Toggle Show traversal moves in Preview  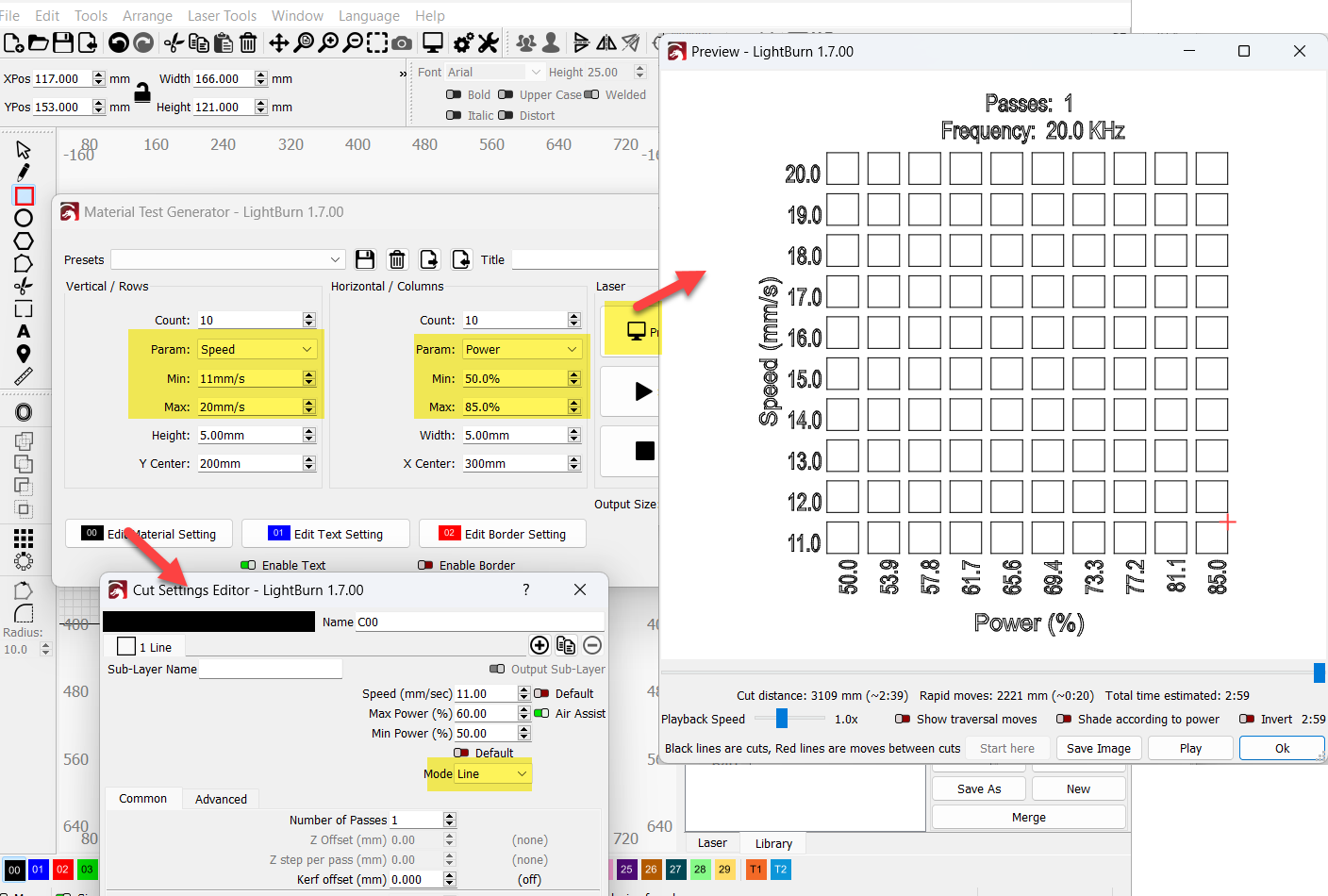[x=903, y=719]
